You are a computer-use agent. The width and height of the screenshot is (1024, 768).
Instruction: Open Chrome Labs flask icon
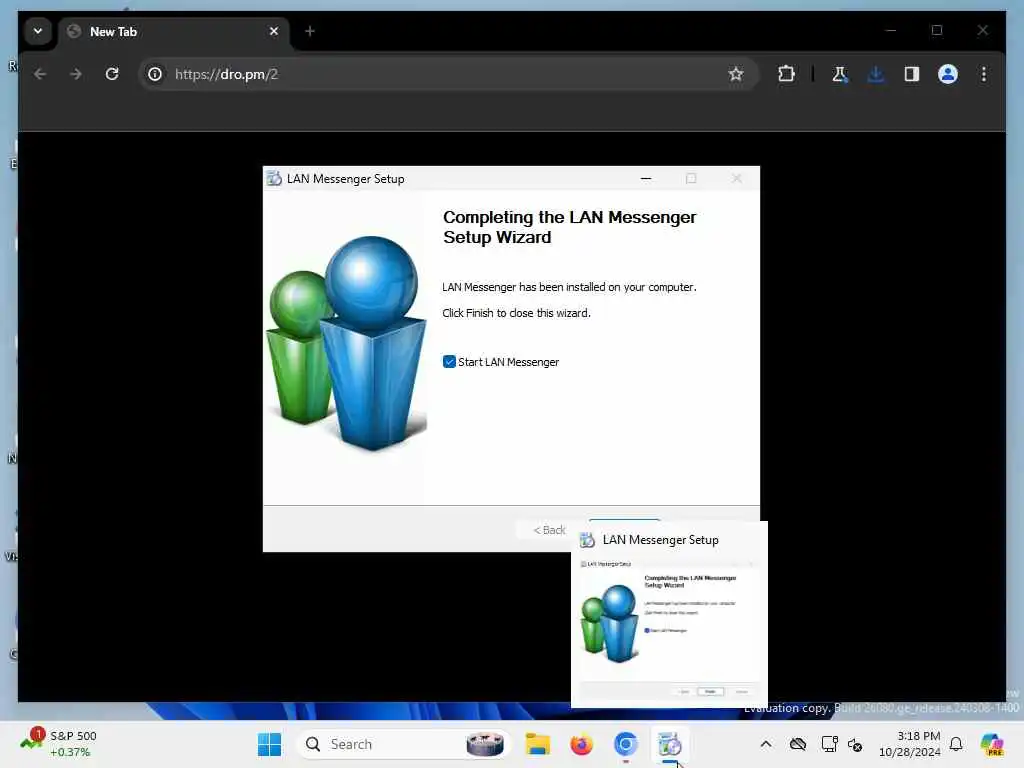[x=839, y=74]
